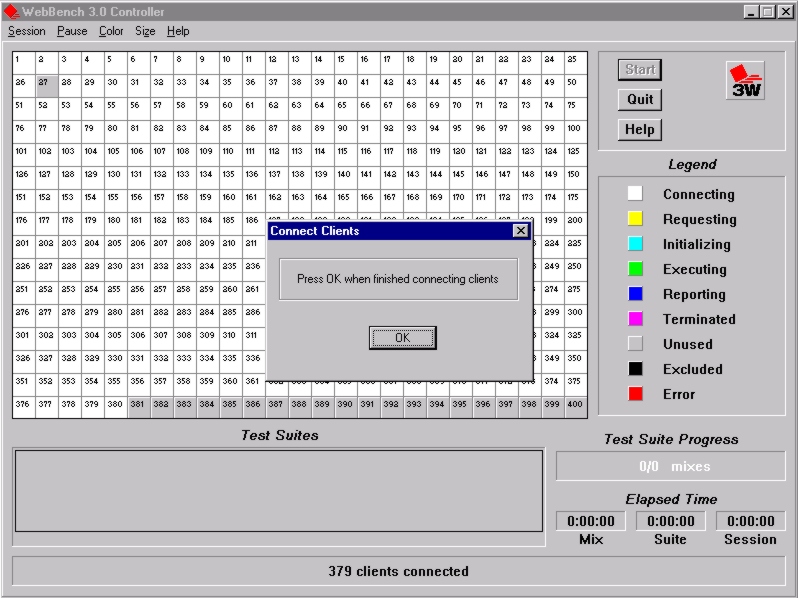The image size is (798, 598).
Task: Click the yellow Requesting color swatch
Action: (634, 219)
